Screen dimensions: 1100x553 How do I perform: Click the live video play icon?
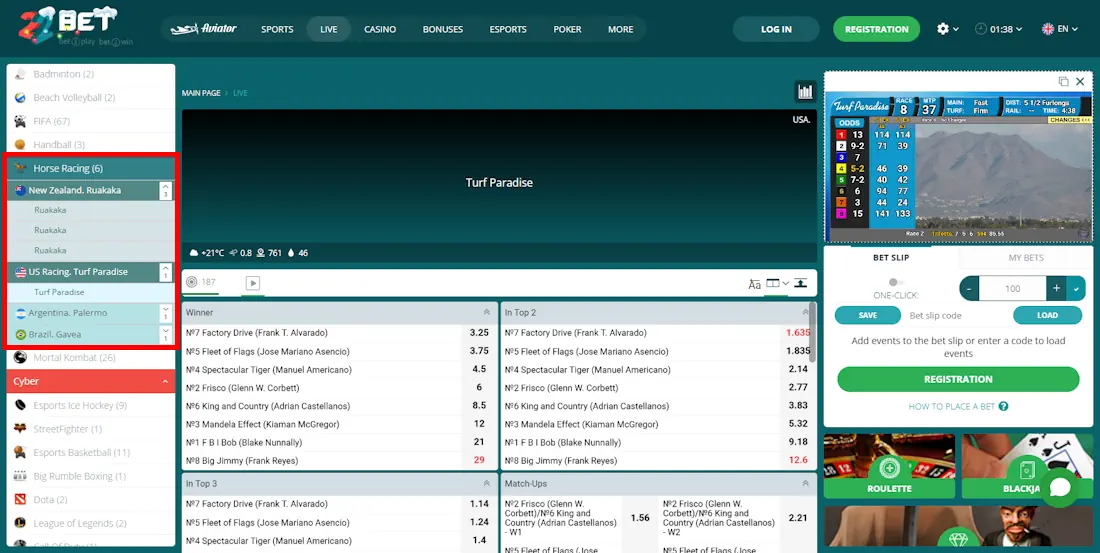pyautogui.click(x=253, y=283)
